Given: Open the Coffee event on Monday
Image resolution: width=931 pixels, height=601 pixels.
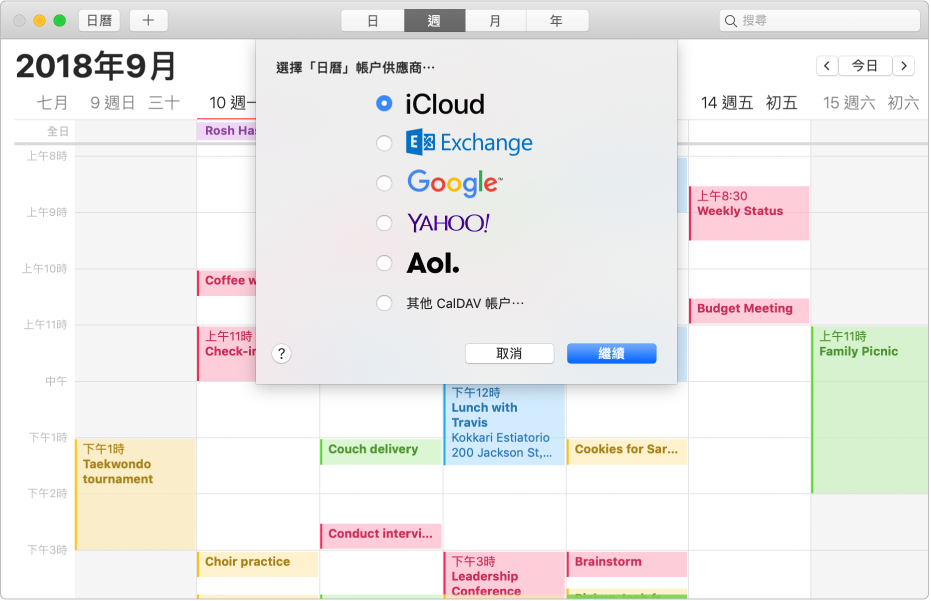Looking at the screenshot, I should click(x=227, y=283).
